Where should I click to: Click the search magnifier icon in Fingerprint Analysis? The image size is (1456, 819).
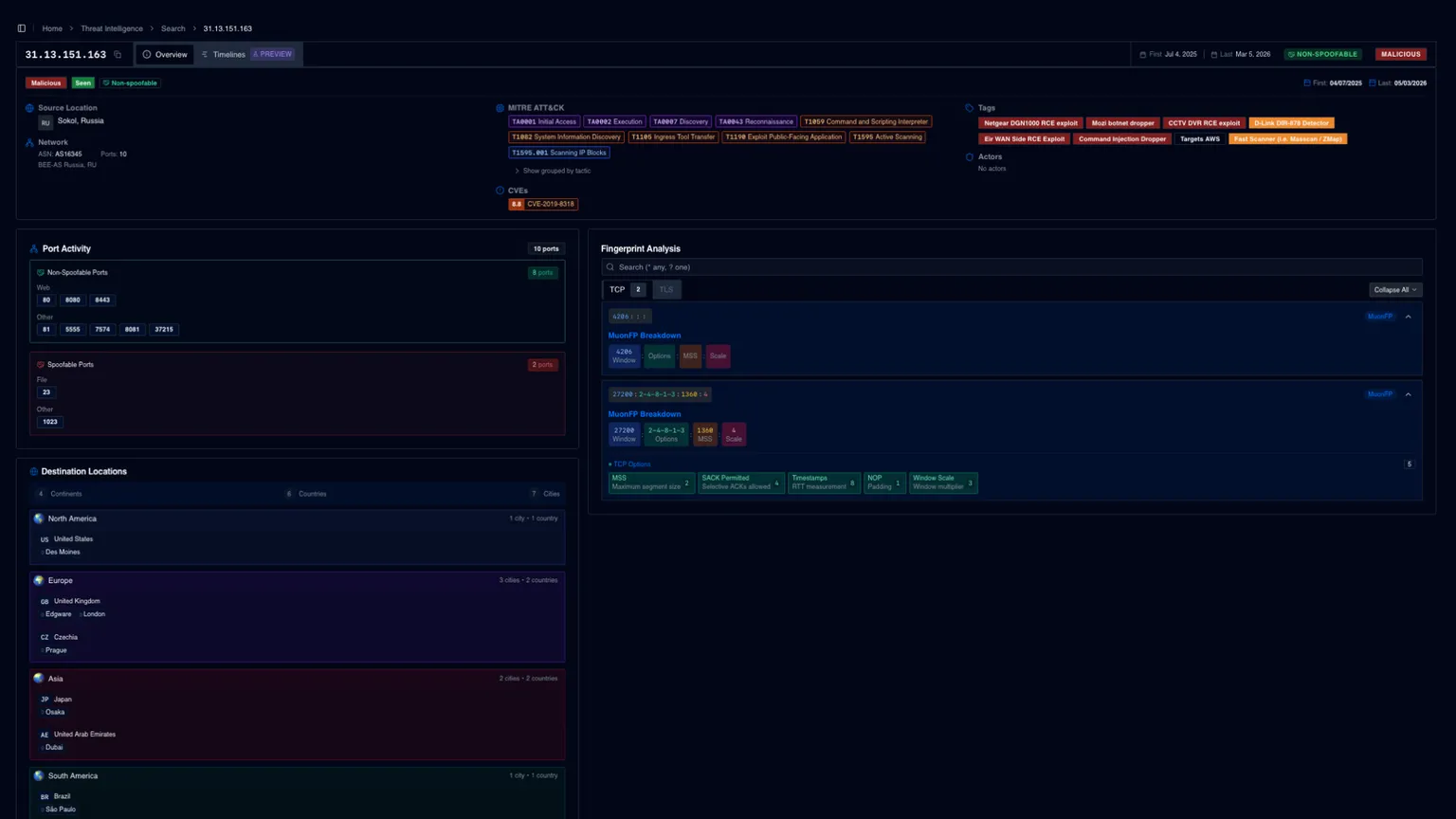[610, 266]
